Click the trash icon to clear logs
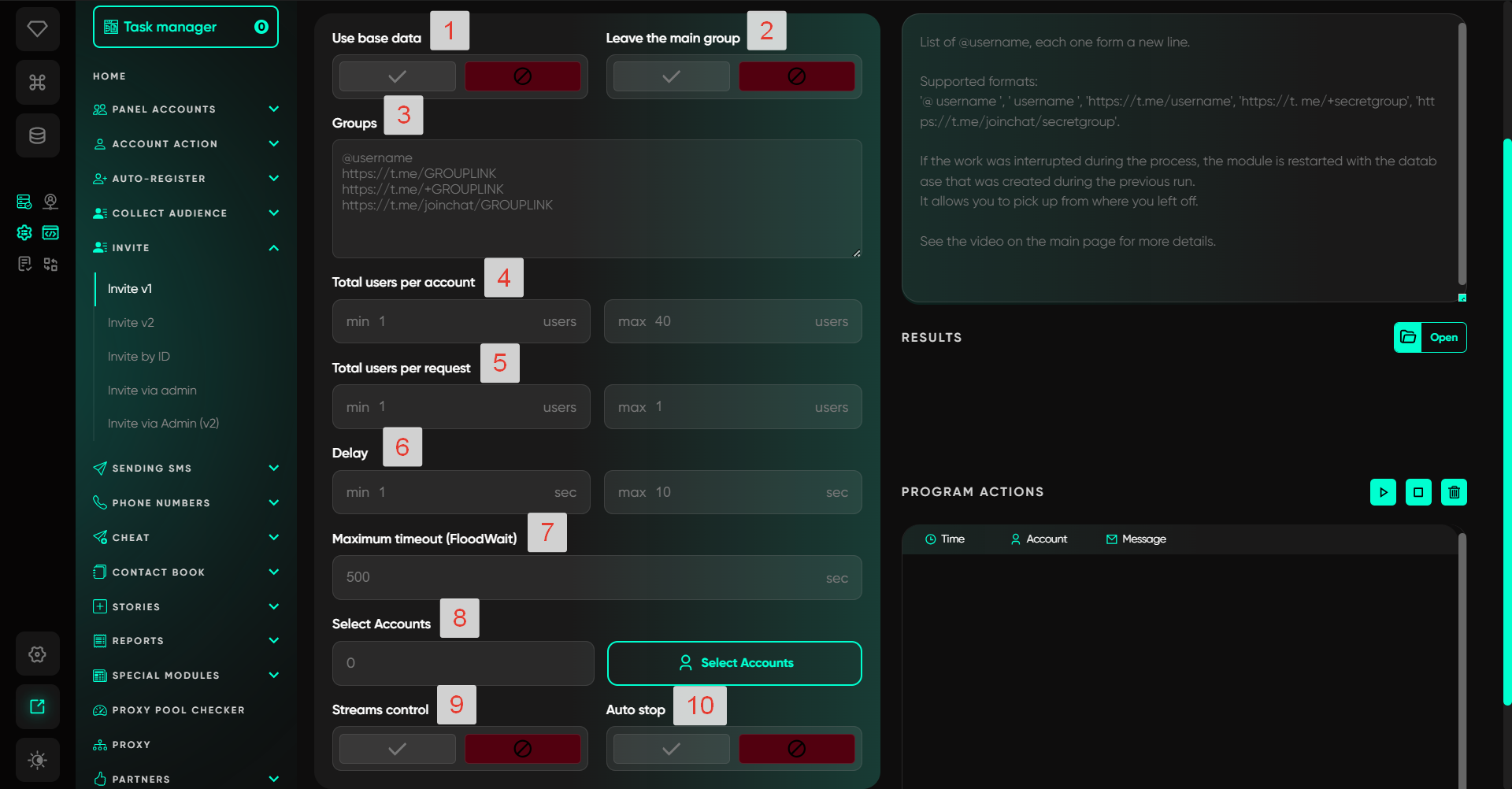Screen dimensions: 1512x789 [1454, 492]
